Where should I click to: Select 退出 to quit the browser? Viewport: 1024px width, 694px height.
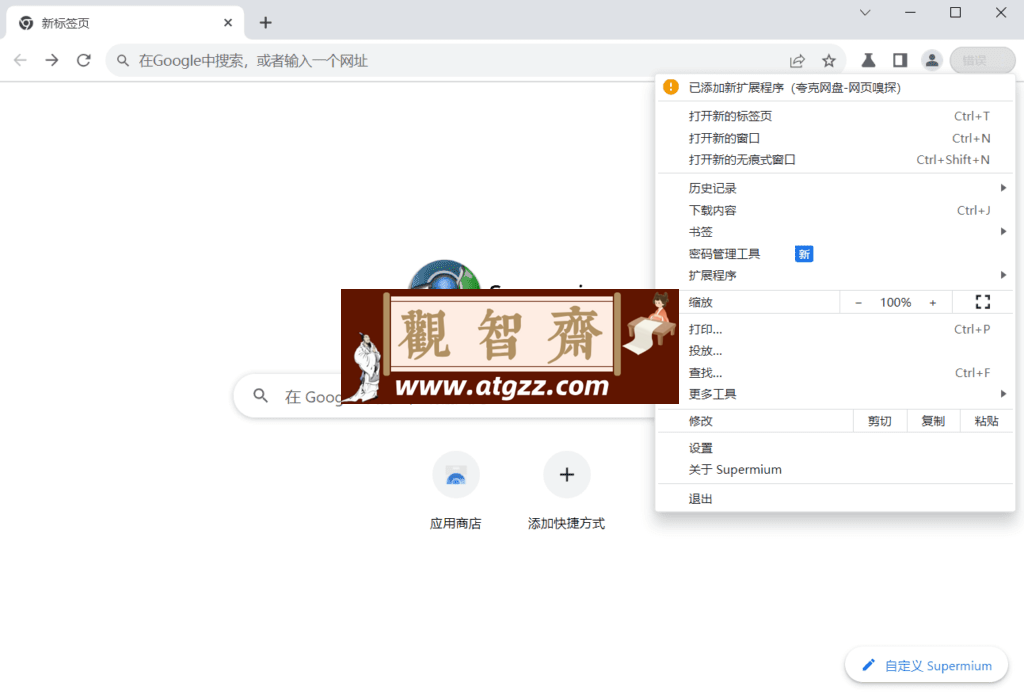tap(835, 499)
